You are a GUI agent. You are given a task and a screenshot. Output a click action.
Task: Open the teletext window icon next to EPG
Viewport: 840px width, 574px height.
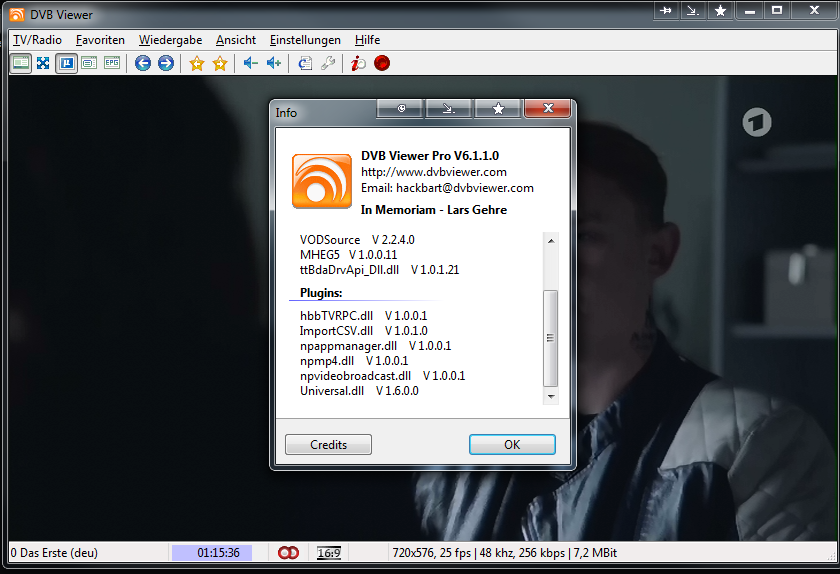pyautogui.click(x=89, y=63)
